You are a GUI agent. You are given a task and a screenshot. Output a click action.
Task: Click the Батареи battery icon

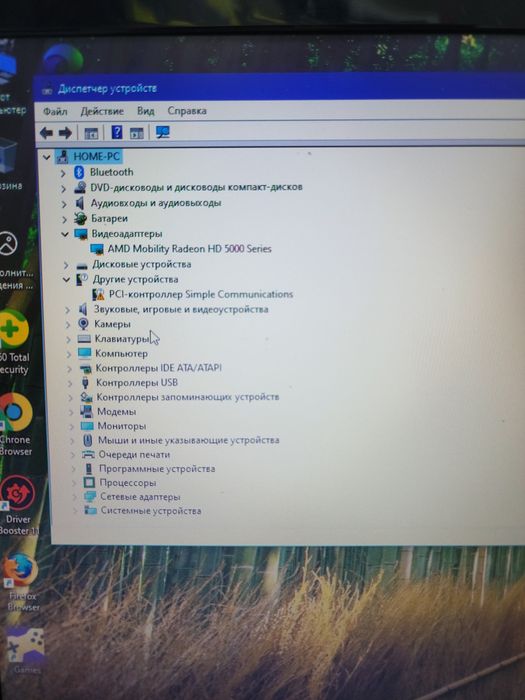point(80,218)
